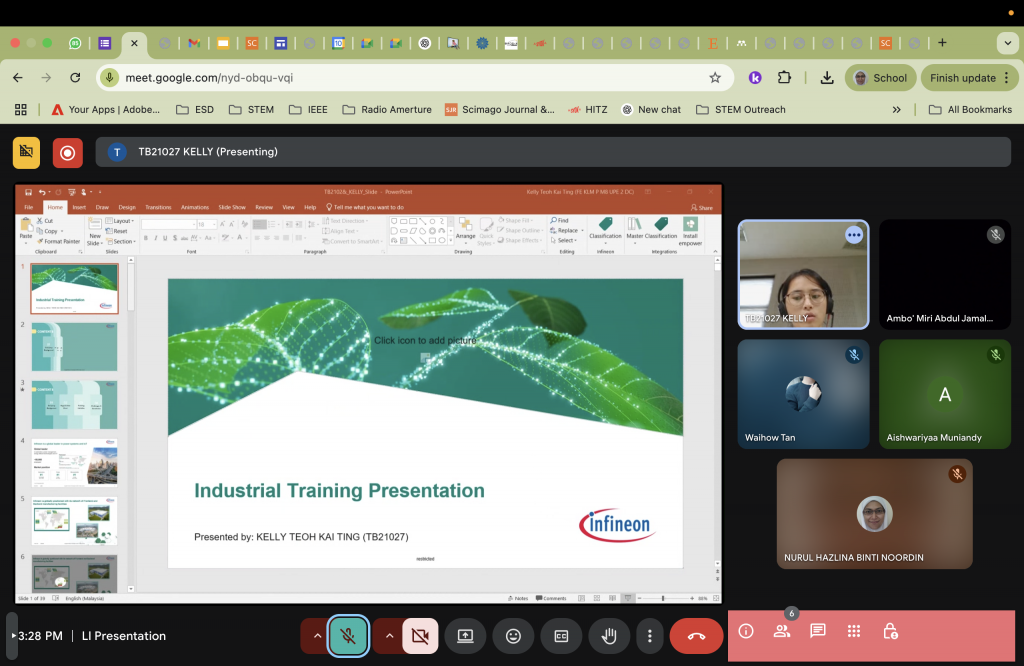The image size is (1024, 666).
Task: Open the New chat bookmark
Action: tap(650, 110)
